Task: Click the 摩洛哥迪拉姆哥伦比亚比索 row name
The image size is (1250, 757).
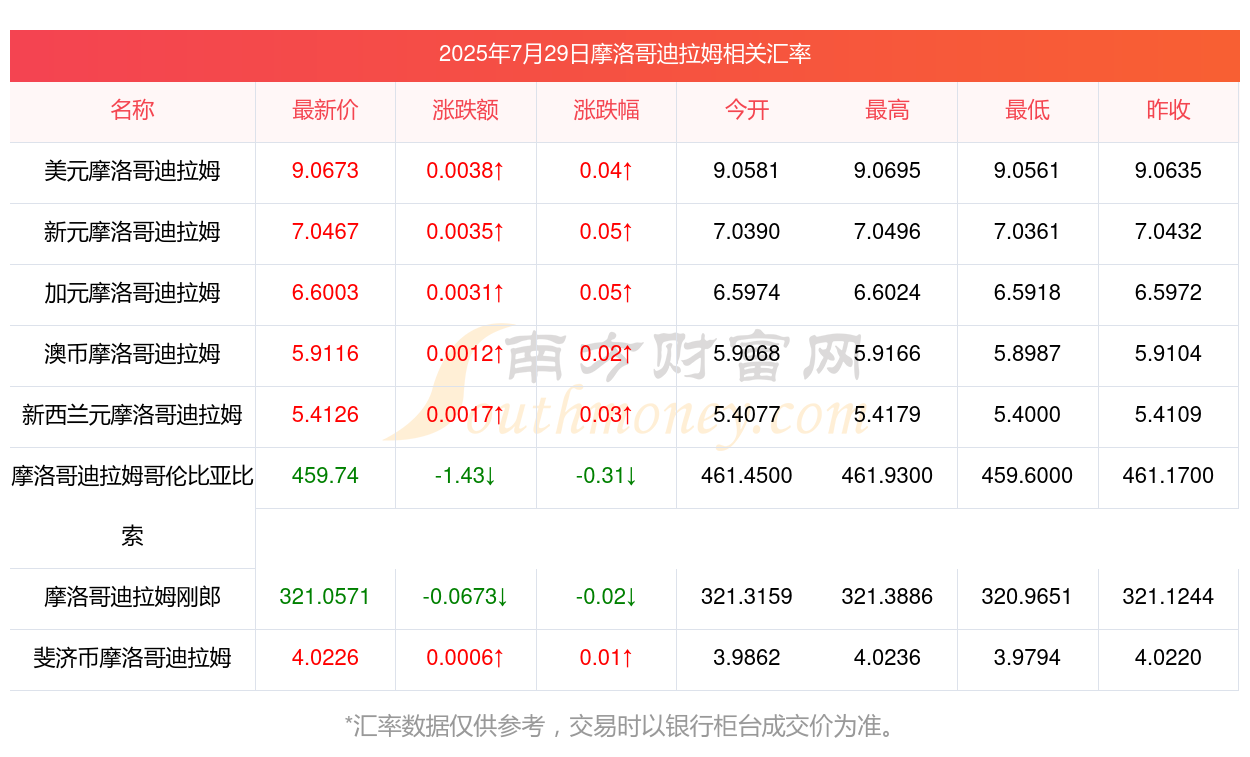Action: tap(132, 506)
